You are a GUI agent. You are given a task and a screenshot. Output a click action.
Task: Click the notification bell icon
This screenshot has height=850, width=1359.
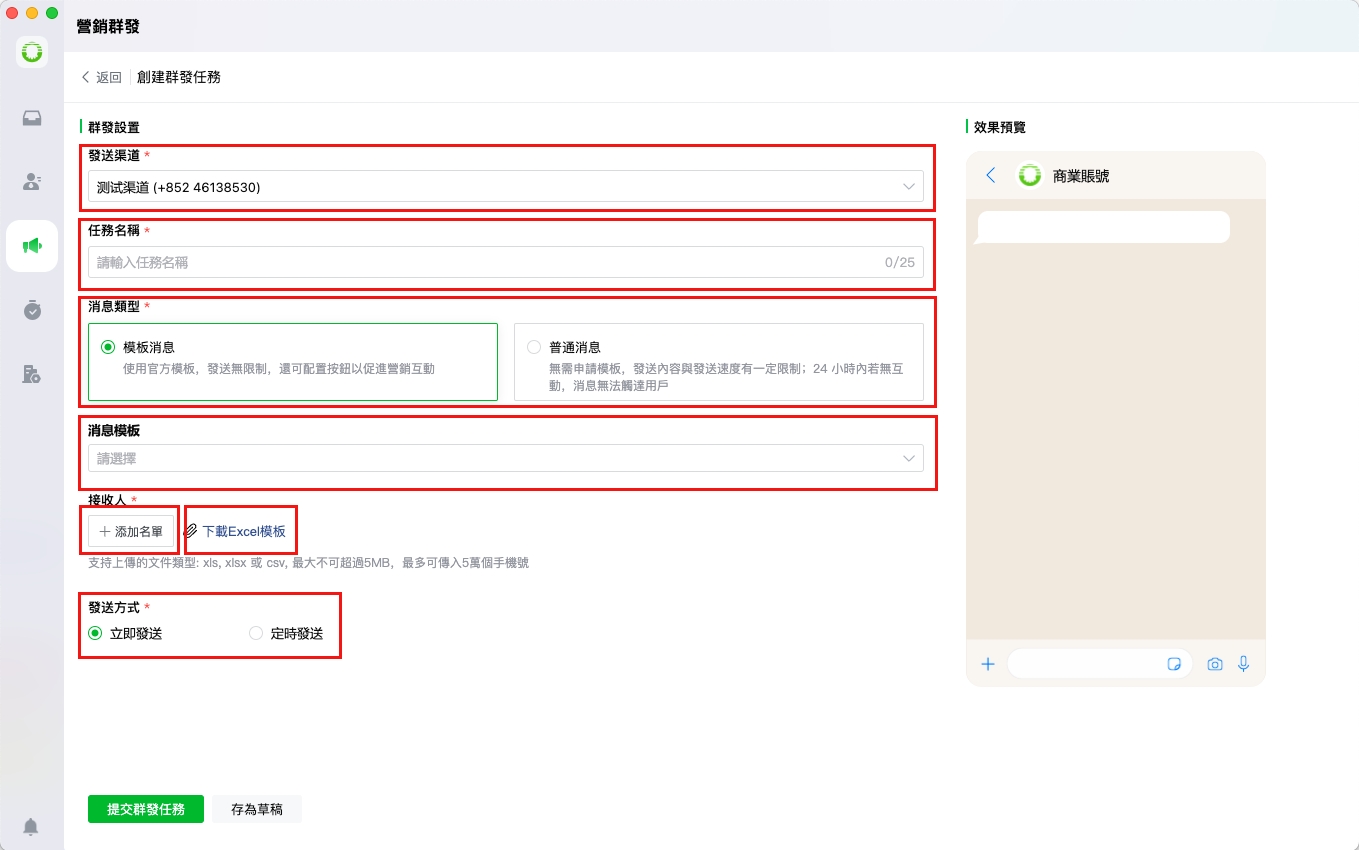pyautogui.click(x=31, y=827)
